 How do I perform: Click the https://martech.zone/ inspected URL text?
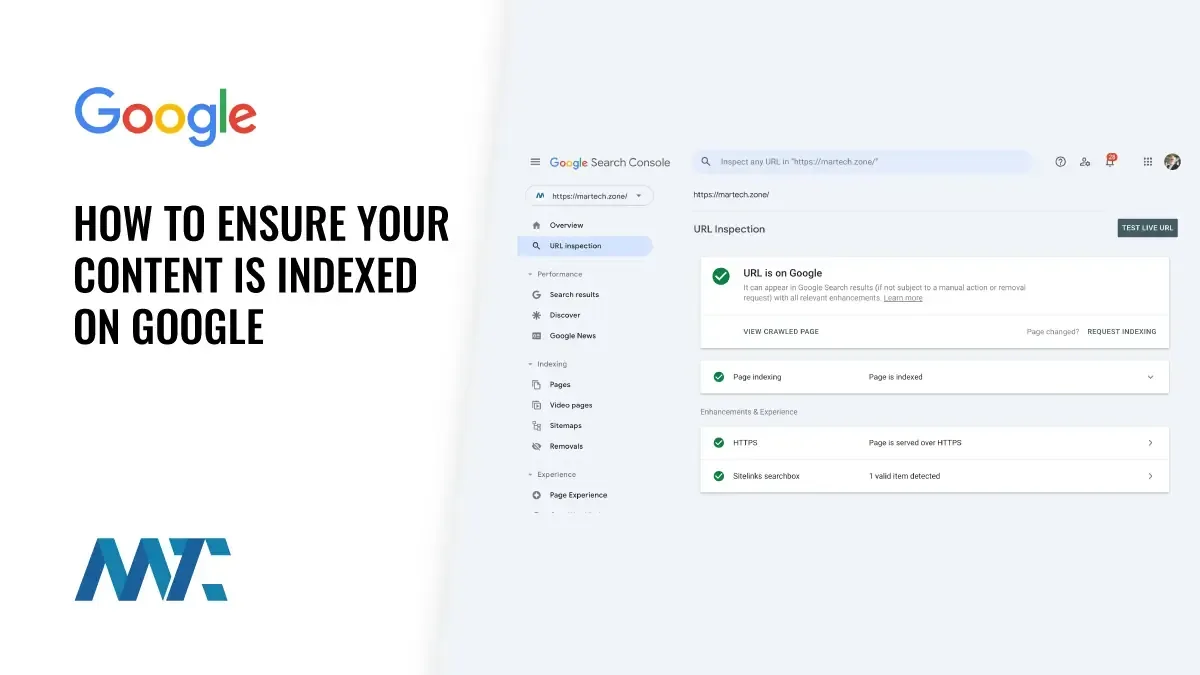(x=731, y=195)
